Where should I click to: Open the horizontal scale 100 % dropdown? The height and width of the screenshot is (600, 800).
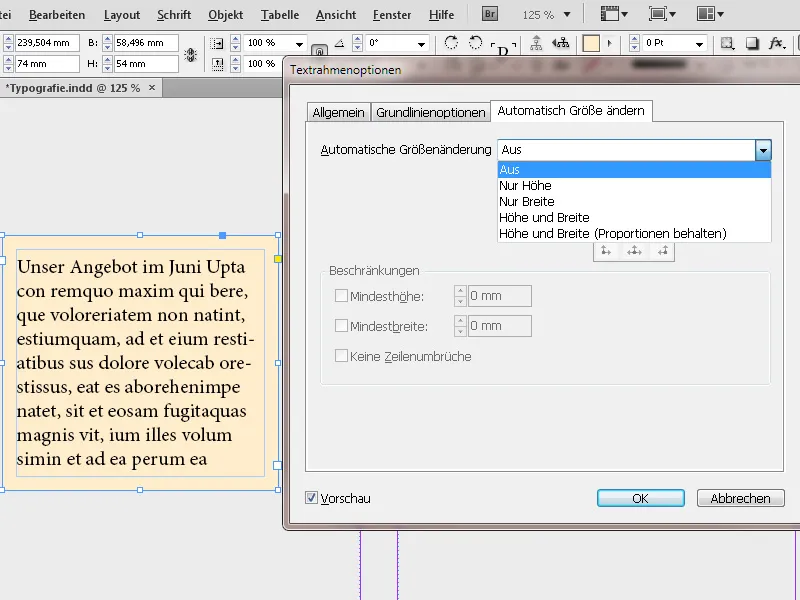299,44
